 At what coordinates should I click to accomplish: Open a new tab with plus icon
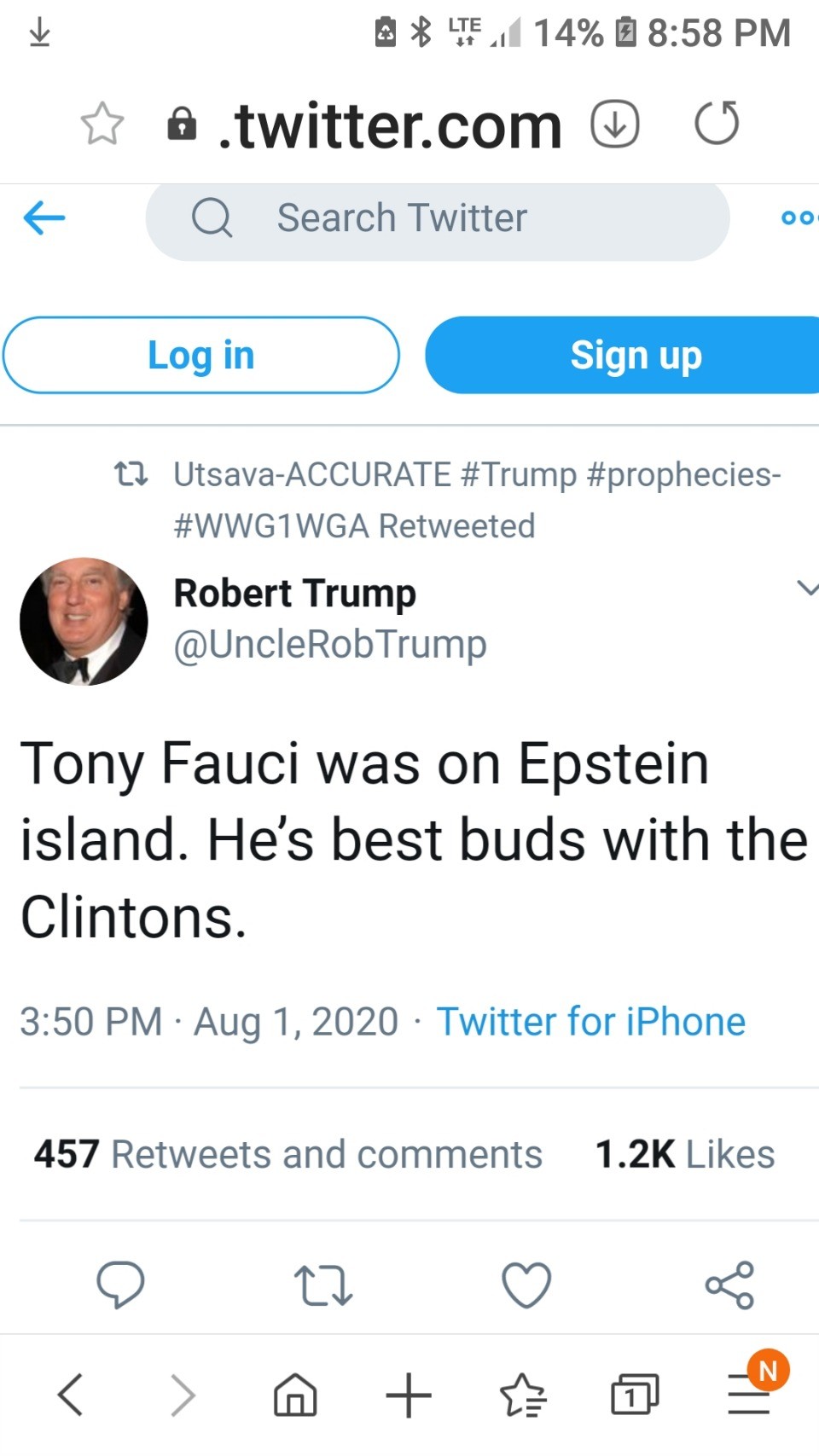[409, 1395]
